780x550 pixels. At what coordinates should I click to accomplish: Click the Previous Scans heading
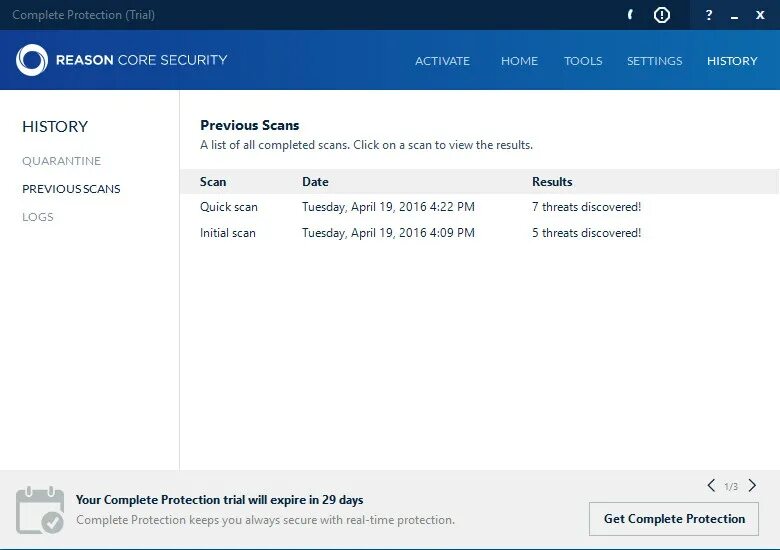coord(250,125)
